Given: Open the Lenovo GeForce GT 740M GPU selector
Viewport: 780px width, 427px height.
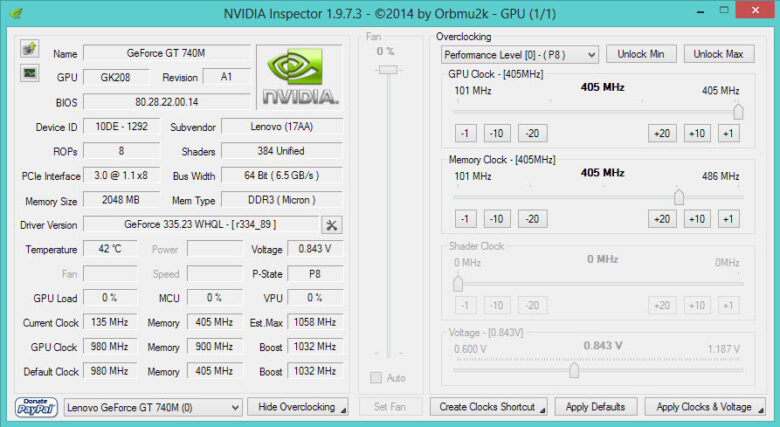Looking at the screenshot, I should [x=153, y=408].
